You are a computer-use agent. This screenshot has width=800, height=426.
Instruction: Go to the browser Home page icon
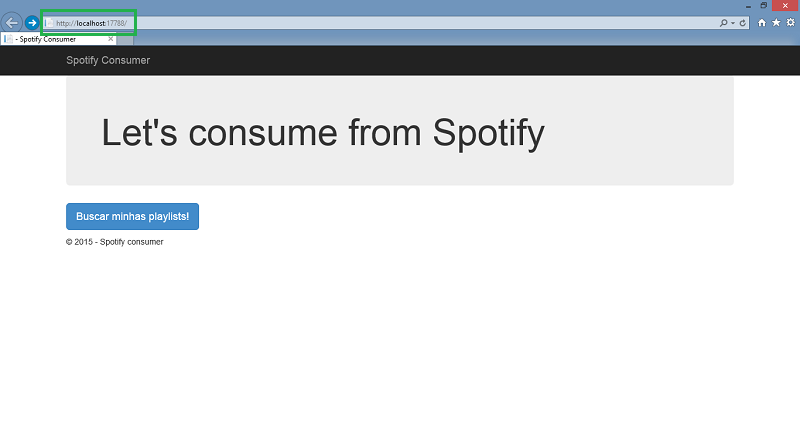(x=762, y=22)
